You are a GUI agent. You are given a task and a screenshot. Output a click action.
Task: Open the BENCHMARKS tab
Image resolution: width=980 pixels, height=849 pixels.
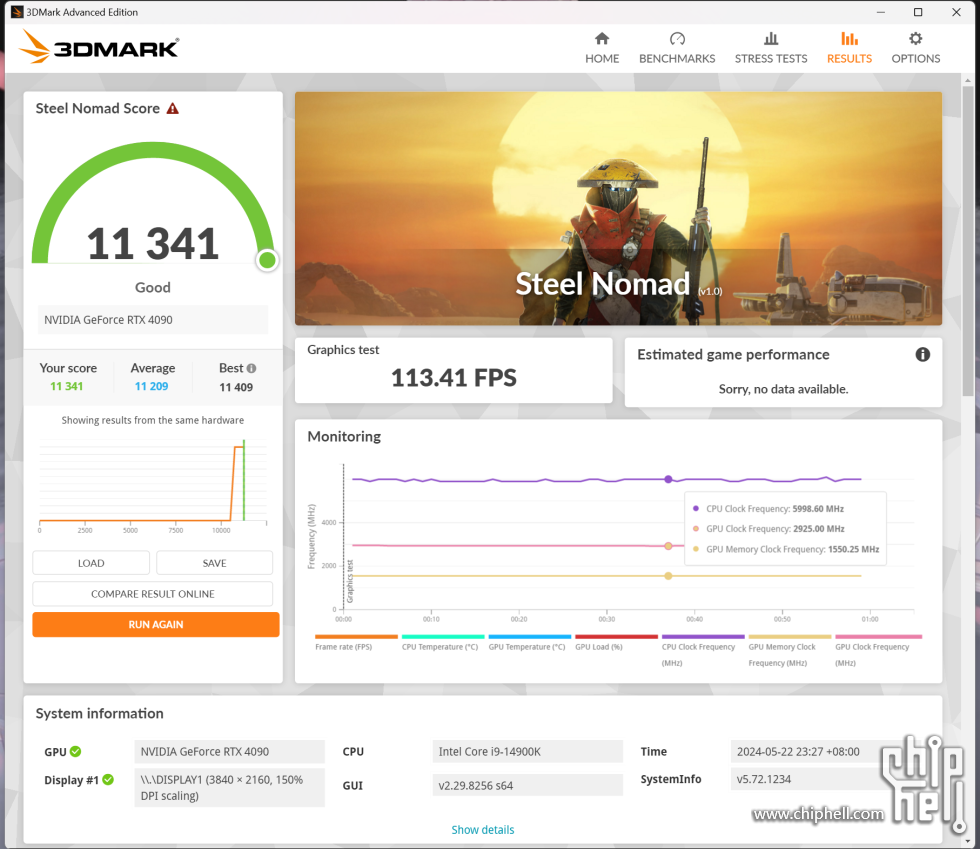[x=677, y=48]
